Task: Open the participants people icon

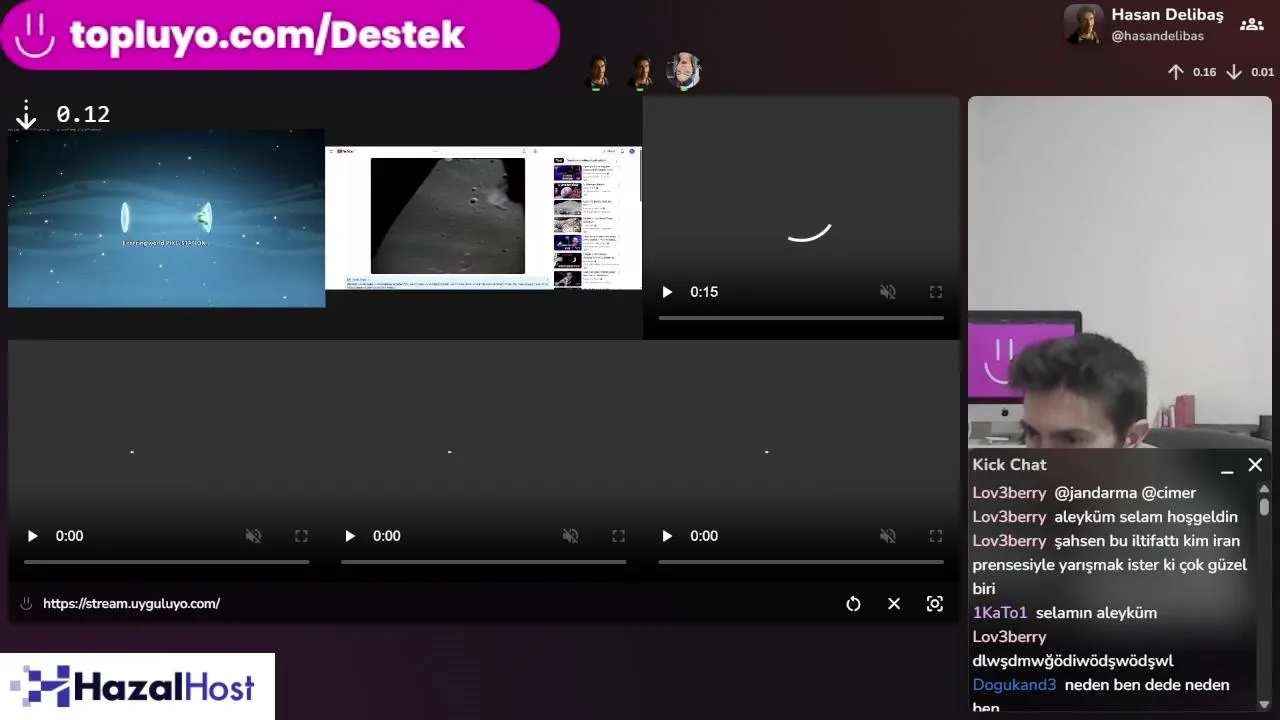Action: (x=1251, y=25)
